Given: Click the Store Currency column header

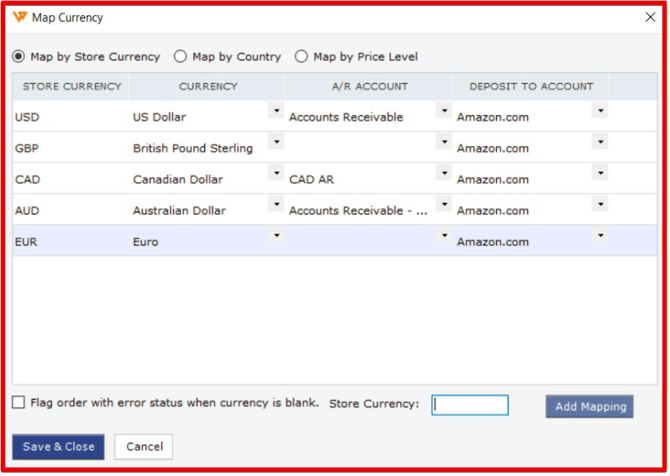Looking at the screenshot, I should pyautogui.click(x=71, y=87).
